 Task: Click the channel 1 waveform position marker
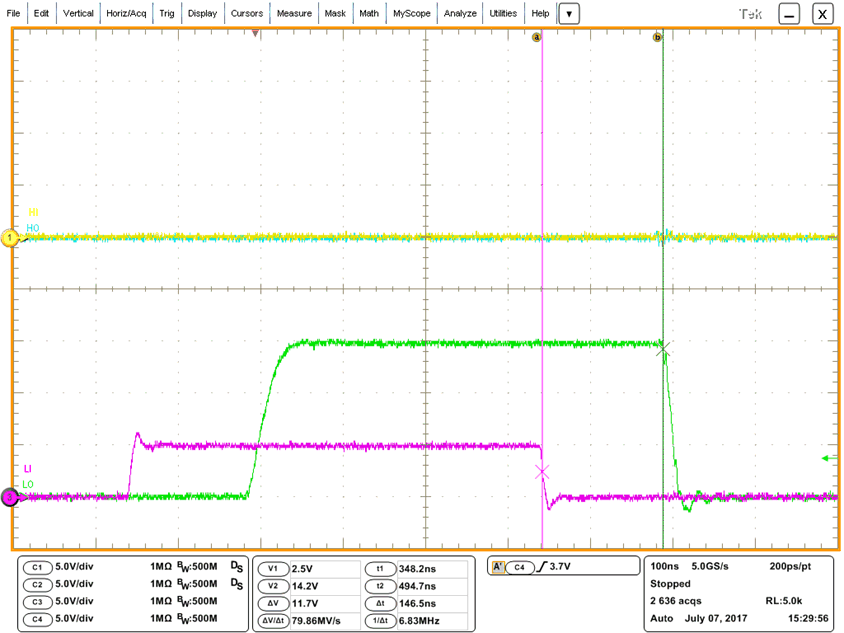tap(10, 240)
